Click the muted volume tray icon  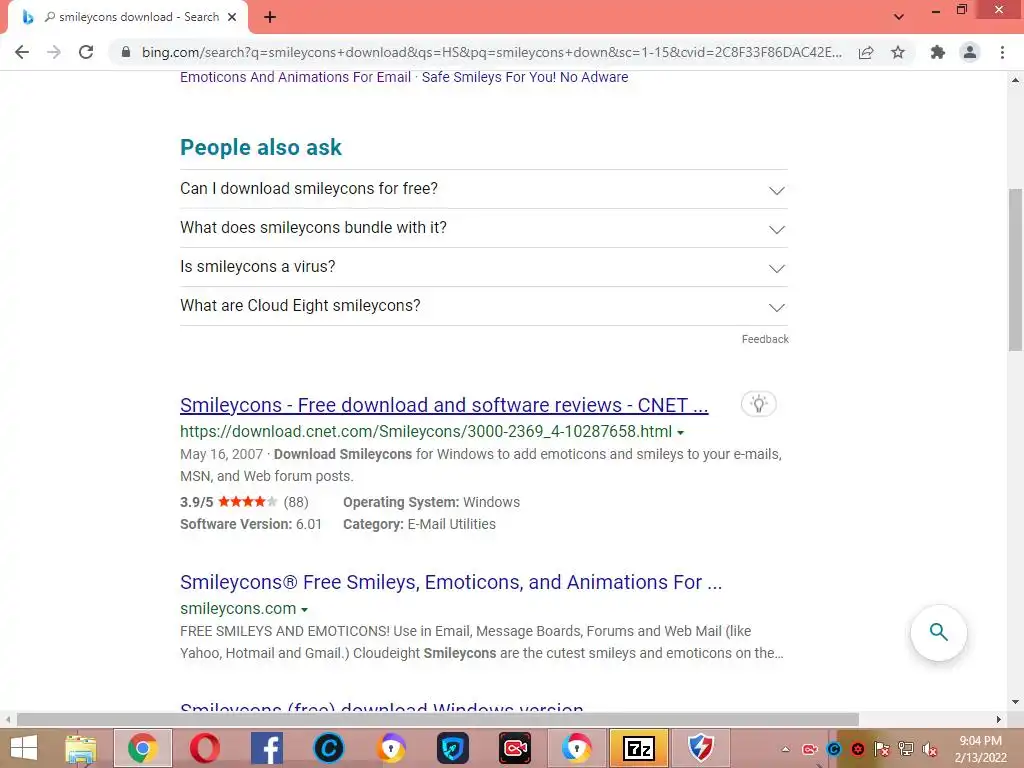tap(930, 749)
